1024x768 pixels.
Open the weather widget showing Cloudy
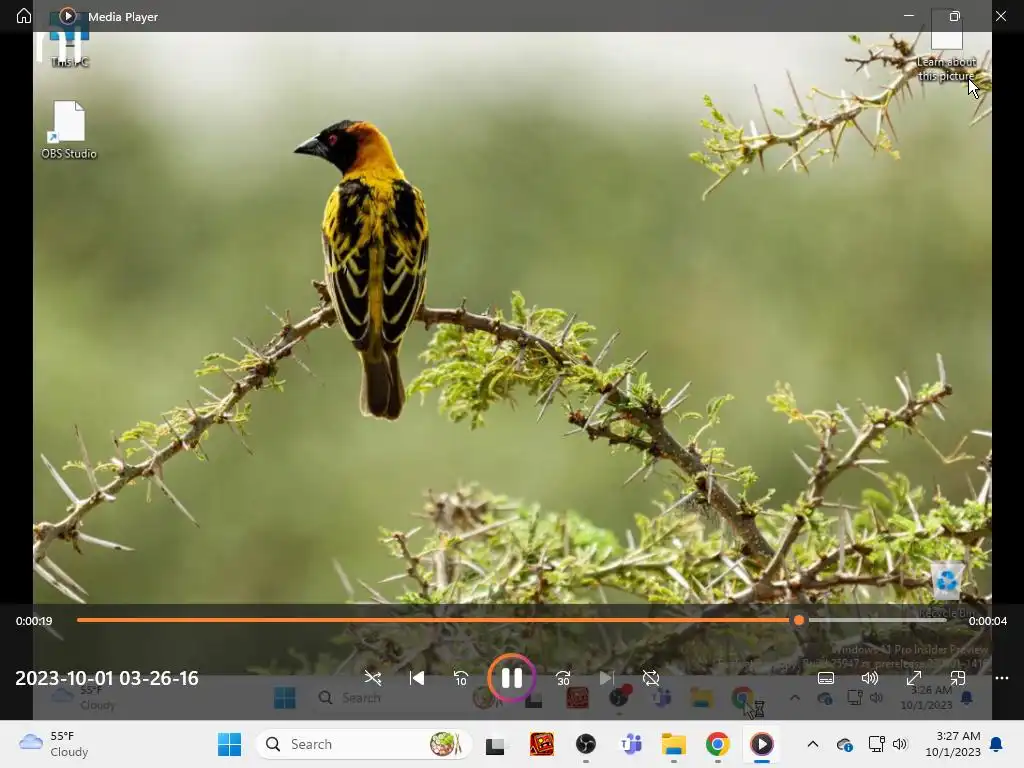point(54,744)
